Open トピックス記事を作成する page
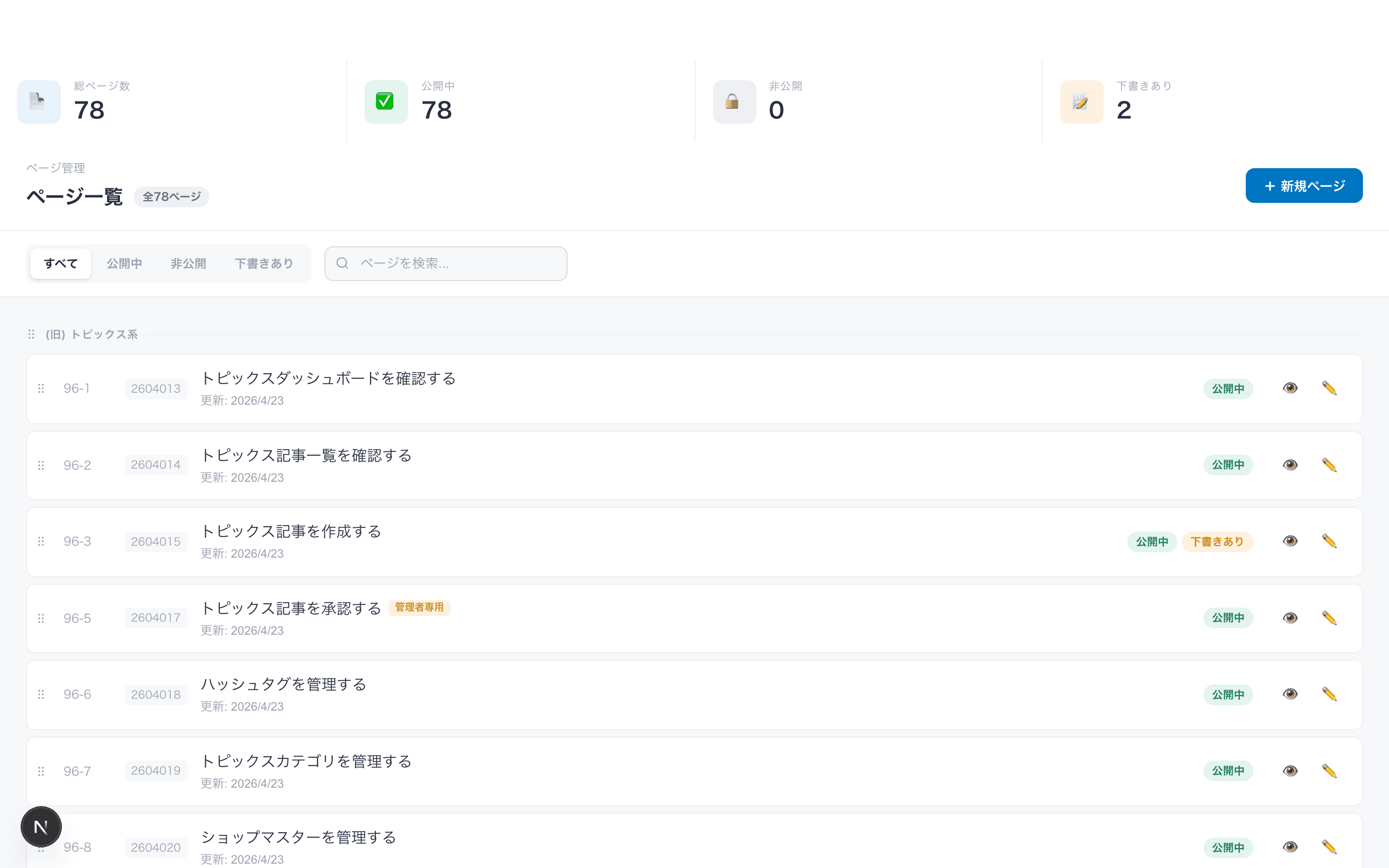1389x868 pixels. point(291,531)
